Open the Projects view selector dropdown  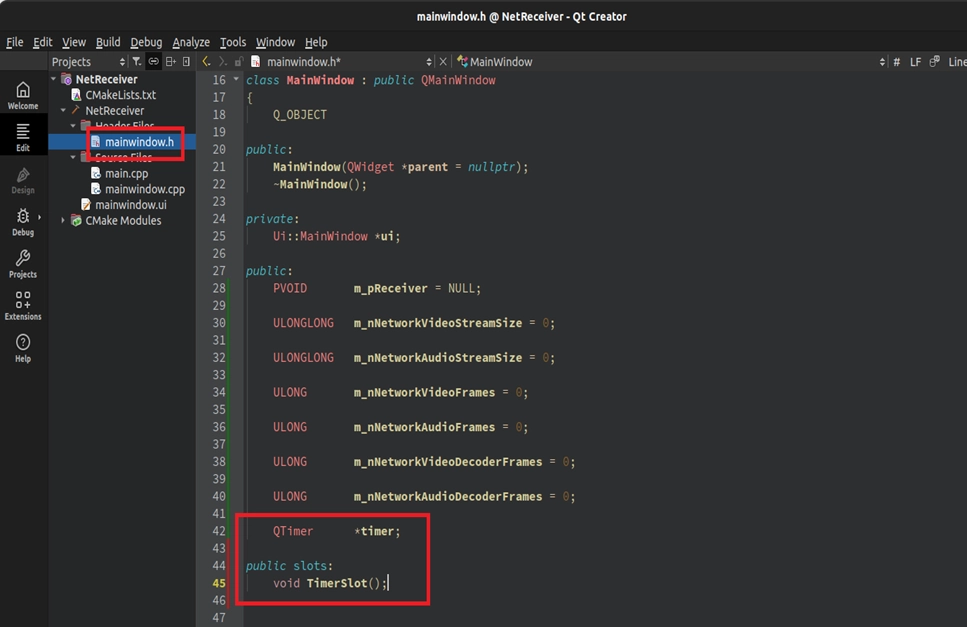[x=86, y=62]
